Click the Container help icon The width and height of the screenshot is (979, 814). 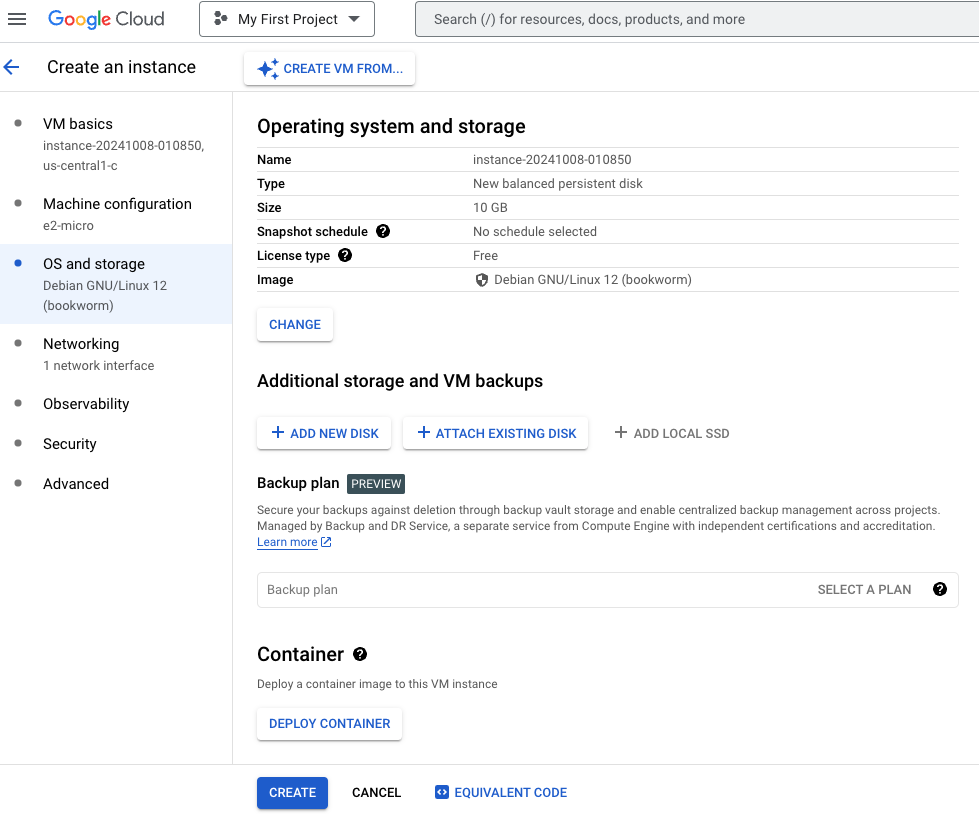[x=360, y=654]
